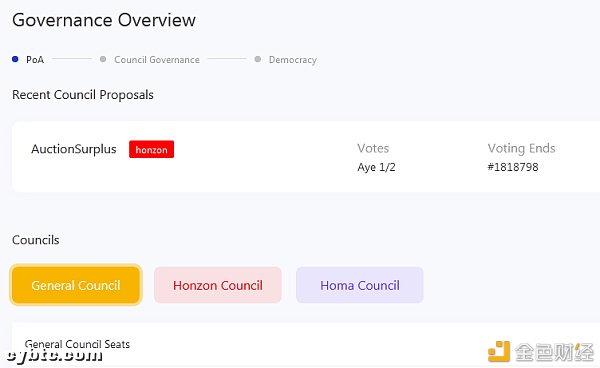Click the Voting Ends column label
600x368 pixels.
pyautogui.click(x=522, y=148)
